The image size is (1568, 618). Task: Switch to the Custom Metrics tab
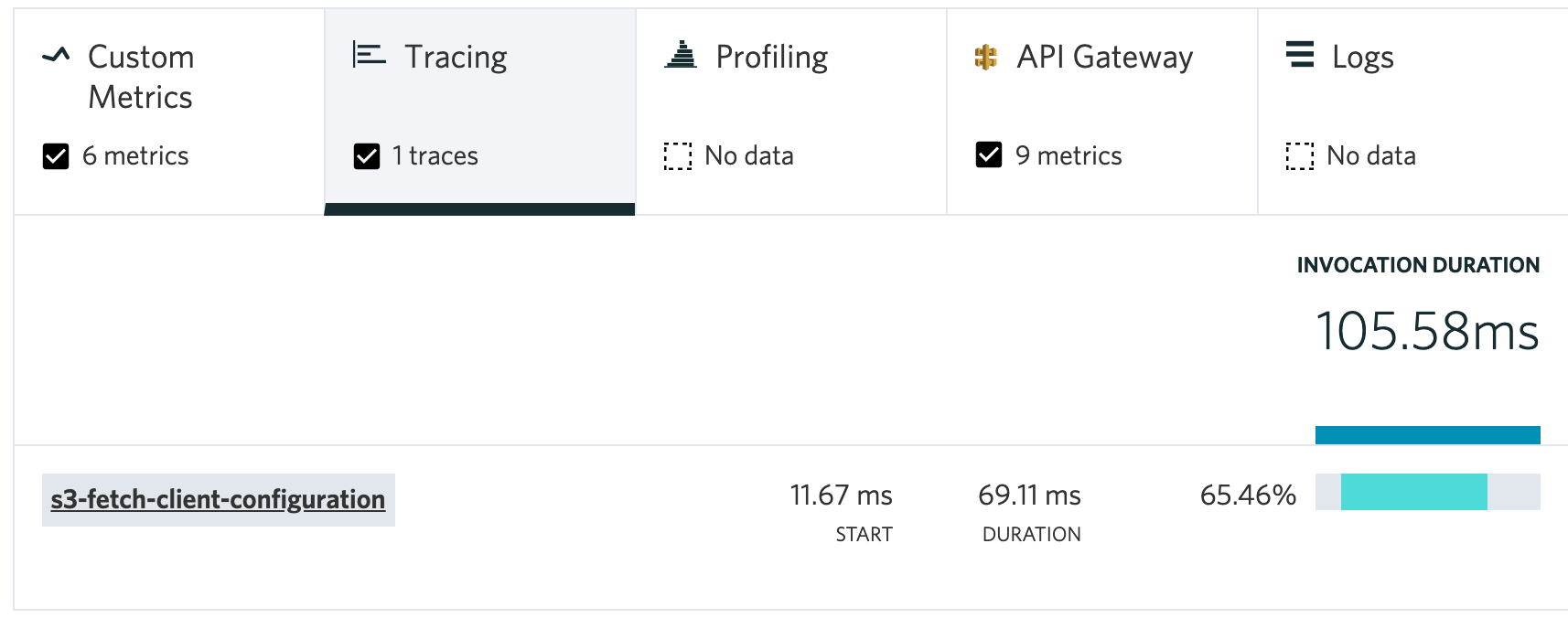tap(141, 77)
